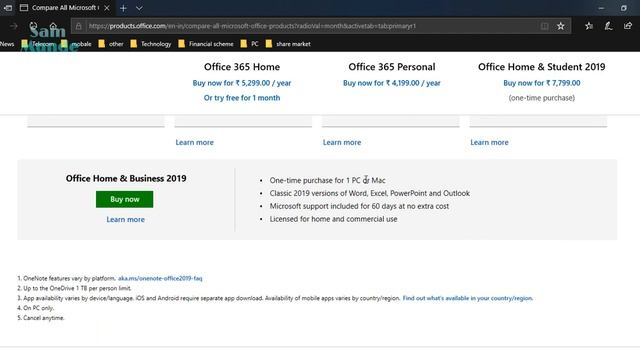
Task: Click Or try free for 1 month
Action: click(242, 98)
